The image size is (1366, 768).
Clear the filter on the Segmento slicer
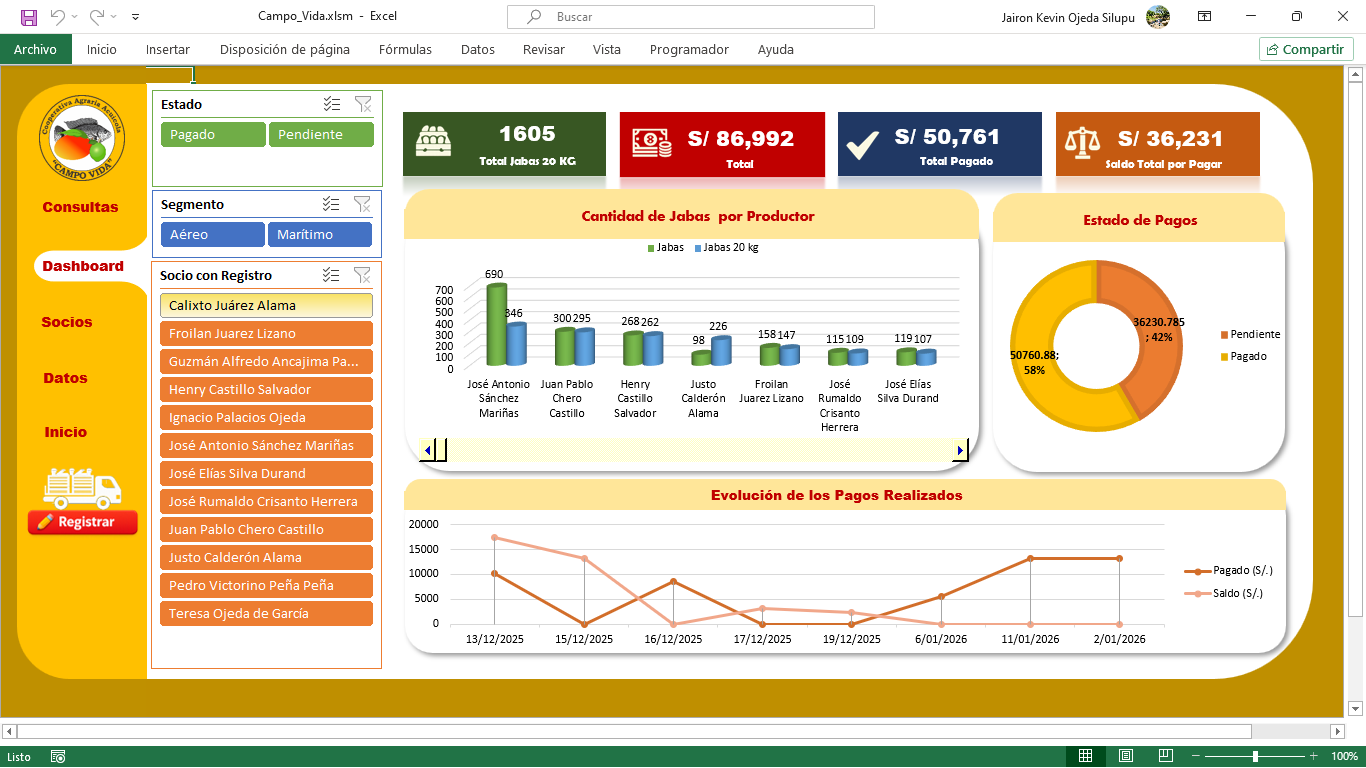[363, 204]
